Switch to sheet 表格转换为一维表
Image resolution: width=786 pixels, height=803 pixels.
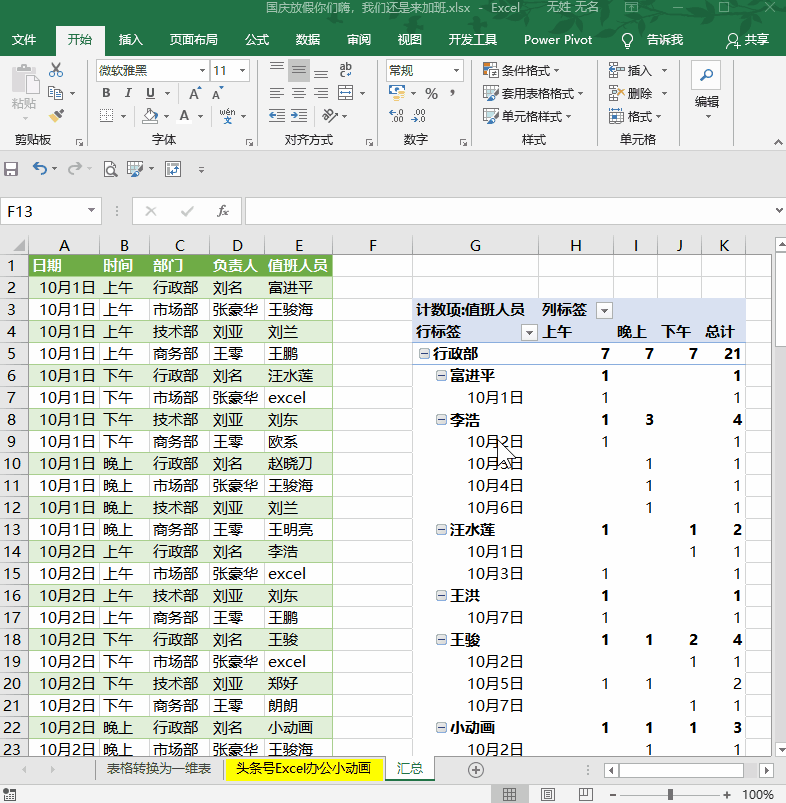[159, 769]
